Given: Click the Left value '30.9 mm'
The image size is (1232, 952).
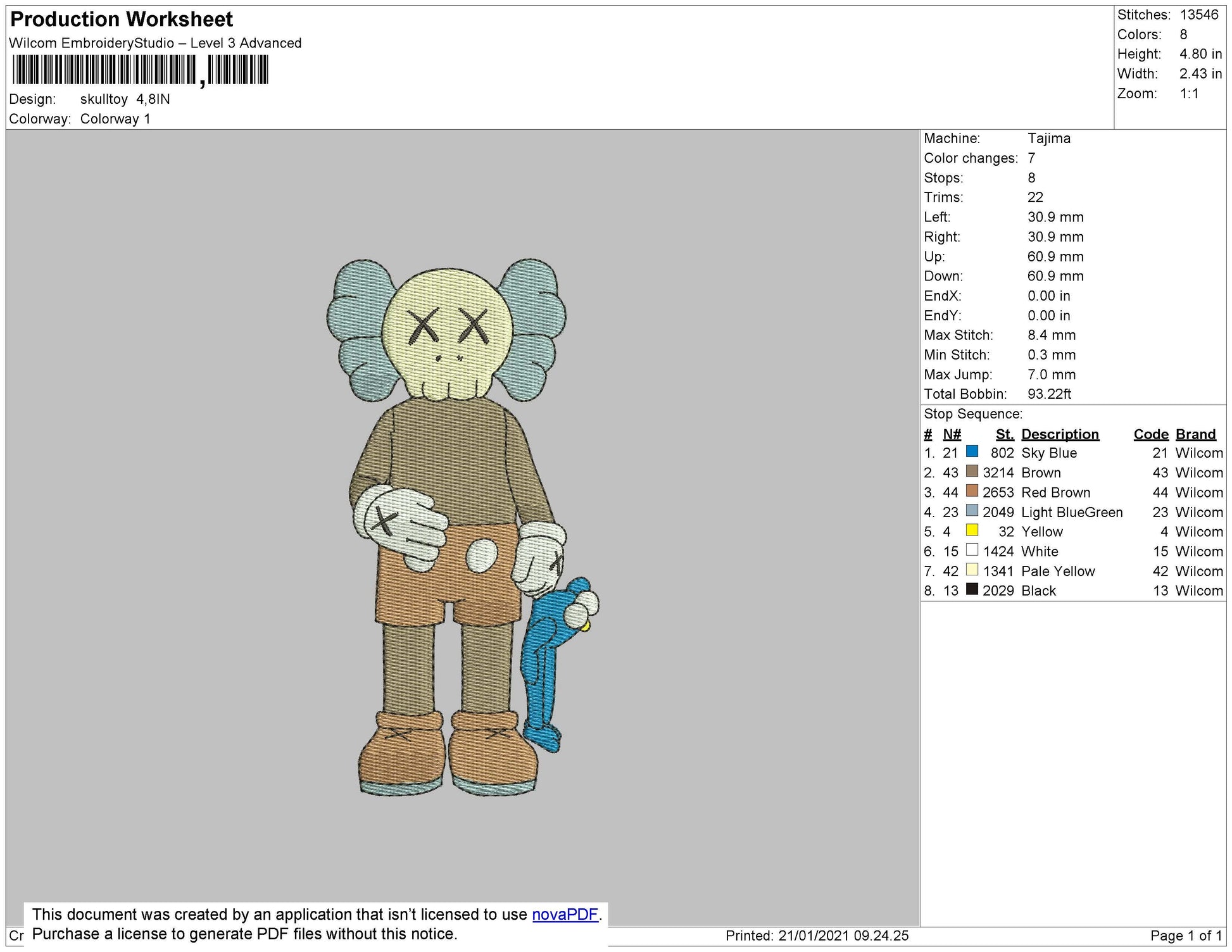Looking at the screenshot, I should 1055,217.
